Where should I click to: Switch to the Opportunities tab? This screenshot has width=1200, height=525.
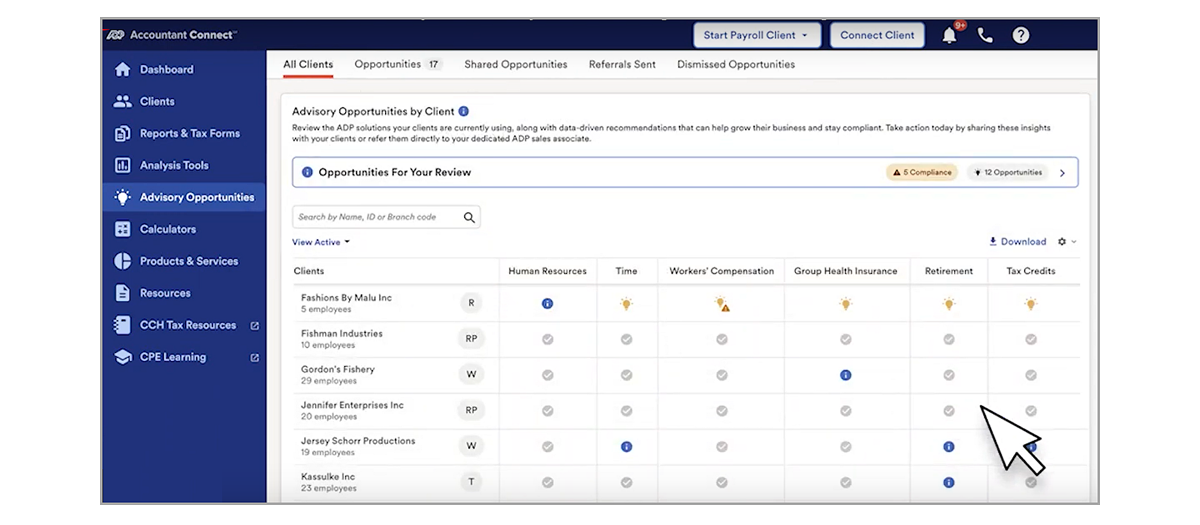(x=398, y=64)
